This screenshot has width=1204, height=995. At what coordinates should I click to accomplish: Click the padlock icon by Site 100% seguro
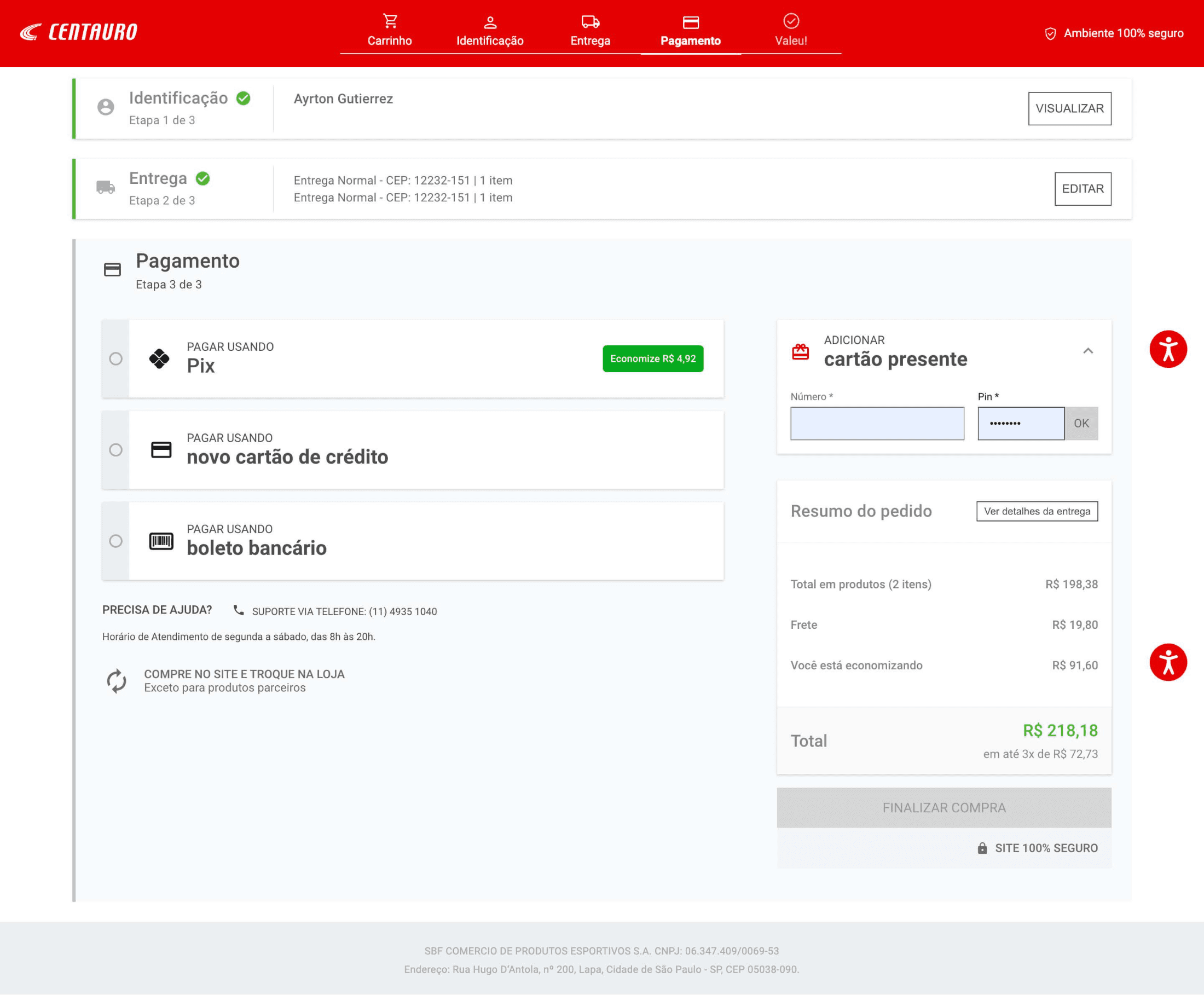pos(982,848)
